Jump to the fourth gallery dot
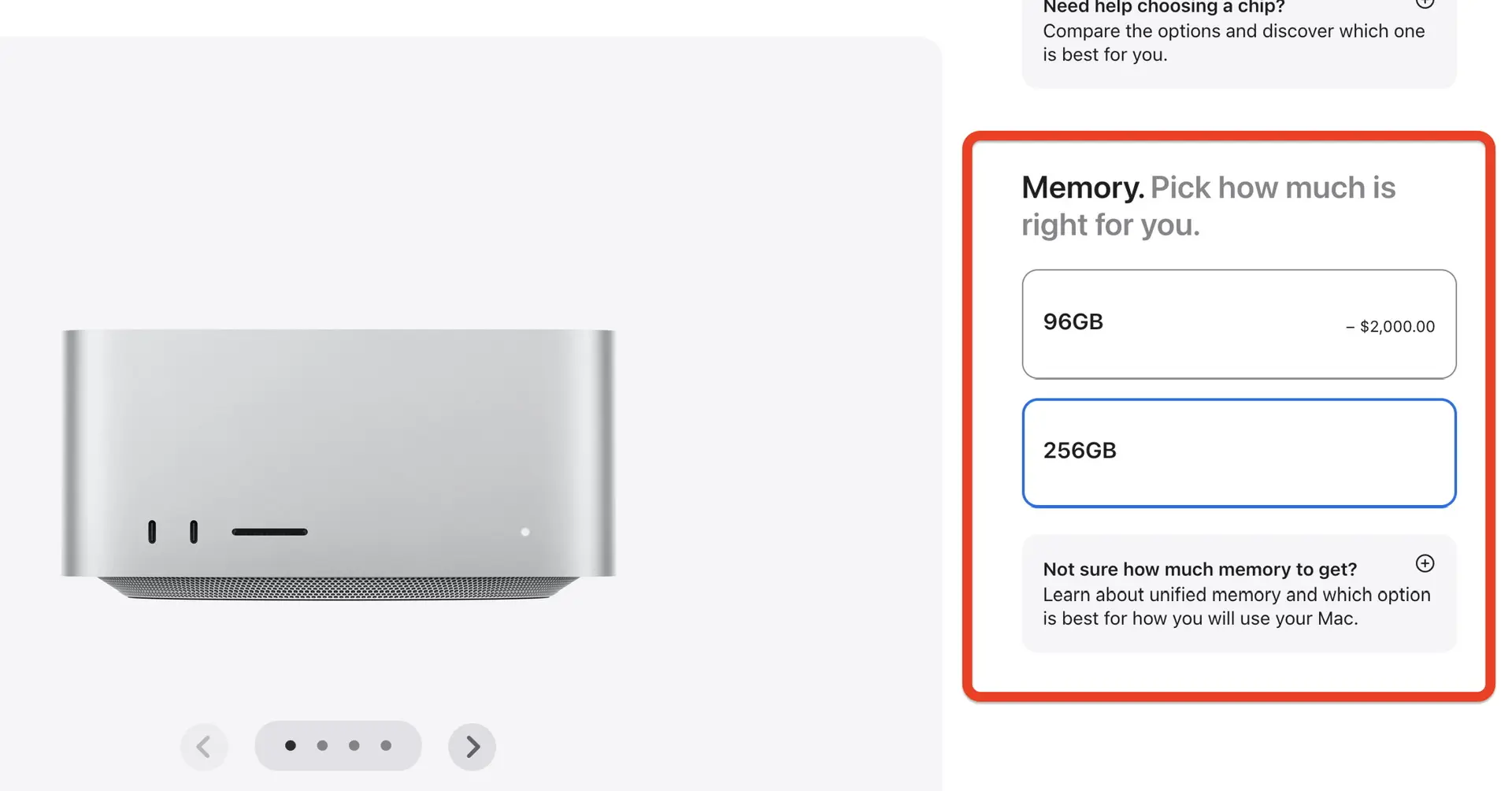Screen dimensions: 1512x791 click(386, 745)
